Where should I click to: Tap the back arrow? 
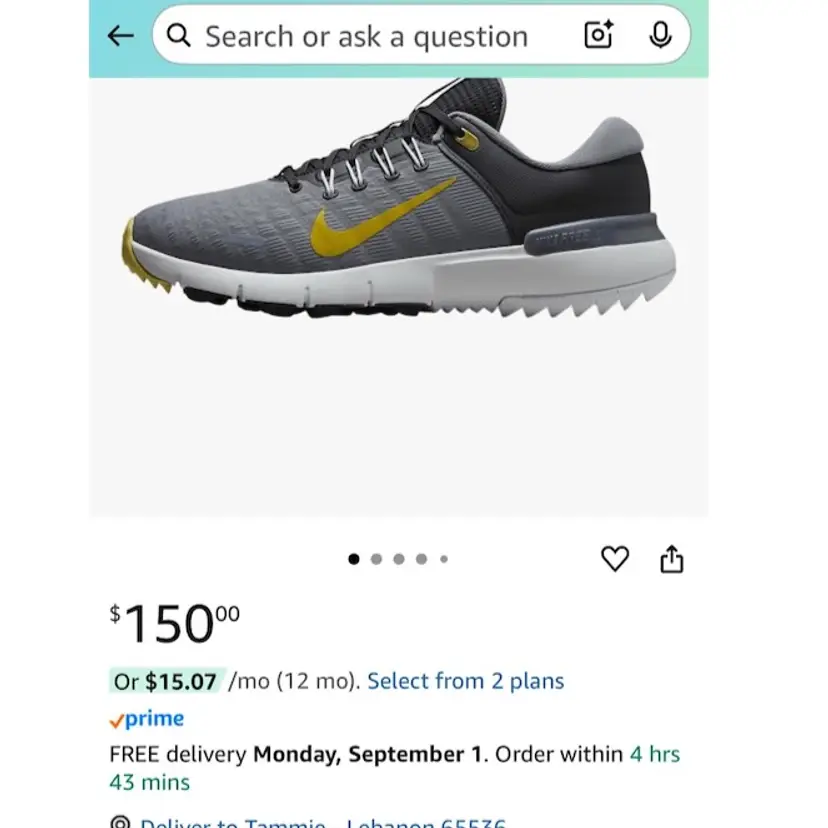click(120, 36)
